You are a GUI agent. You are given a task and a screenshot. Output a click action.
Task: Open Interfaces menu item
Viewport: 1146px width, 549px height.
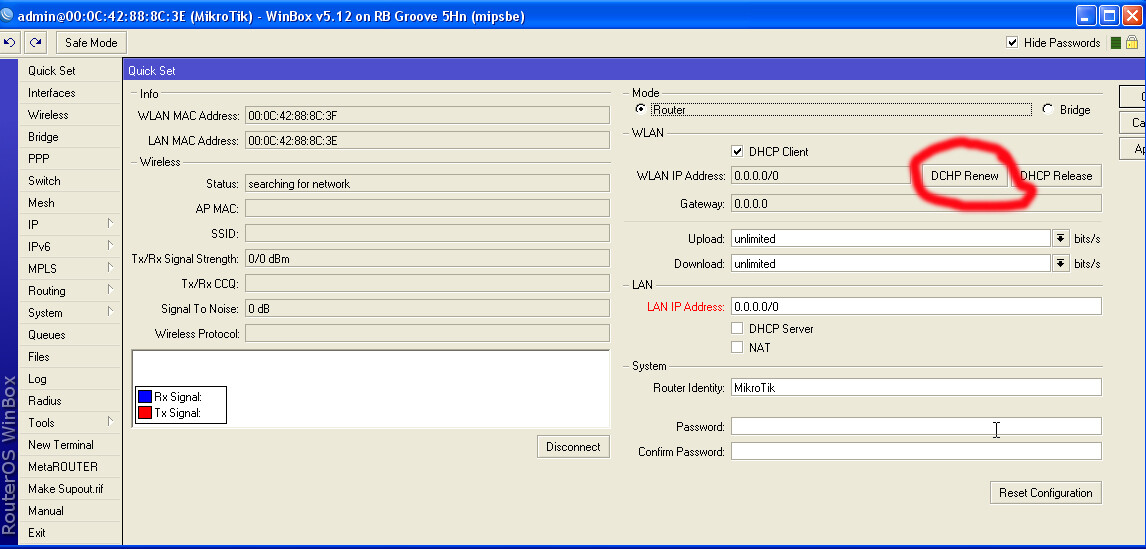click(x=69, y=93)
